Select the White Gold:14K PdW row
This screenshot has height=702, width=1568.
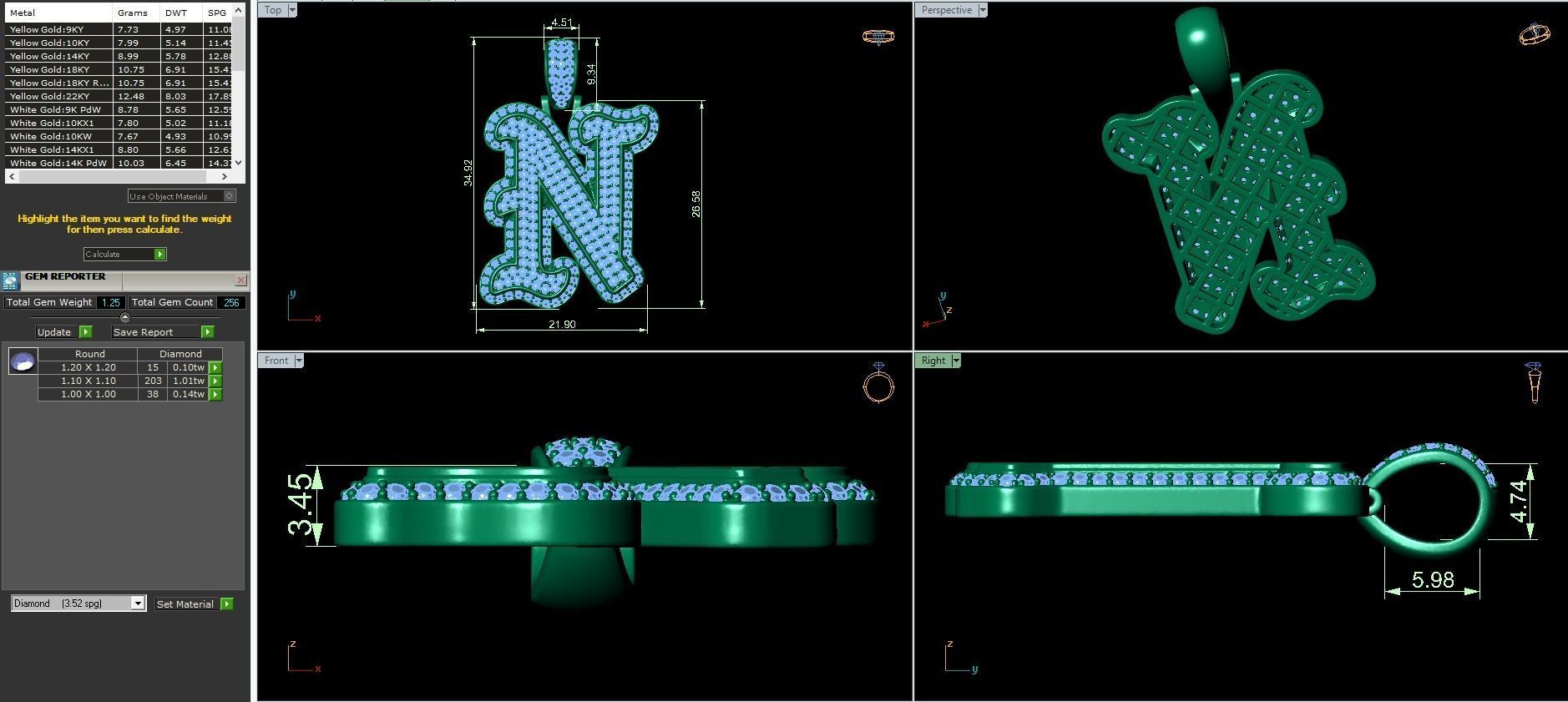pos(119,163)
